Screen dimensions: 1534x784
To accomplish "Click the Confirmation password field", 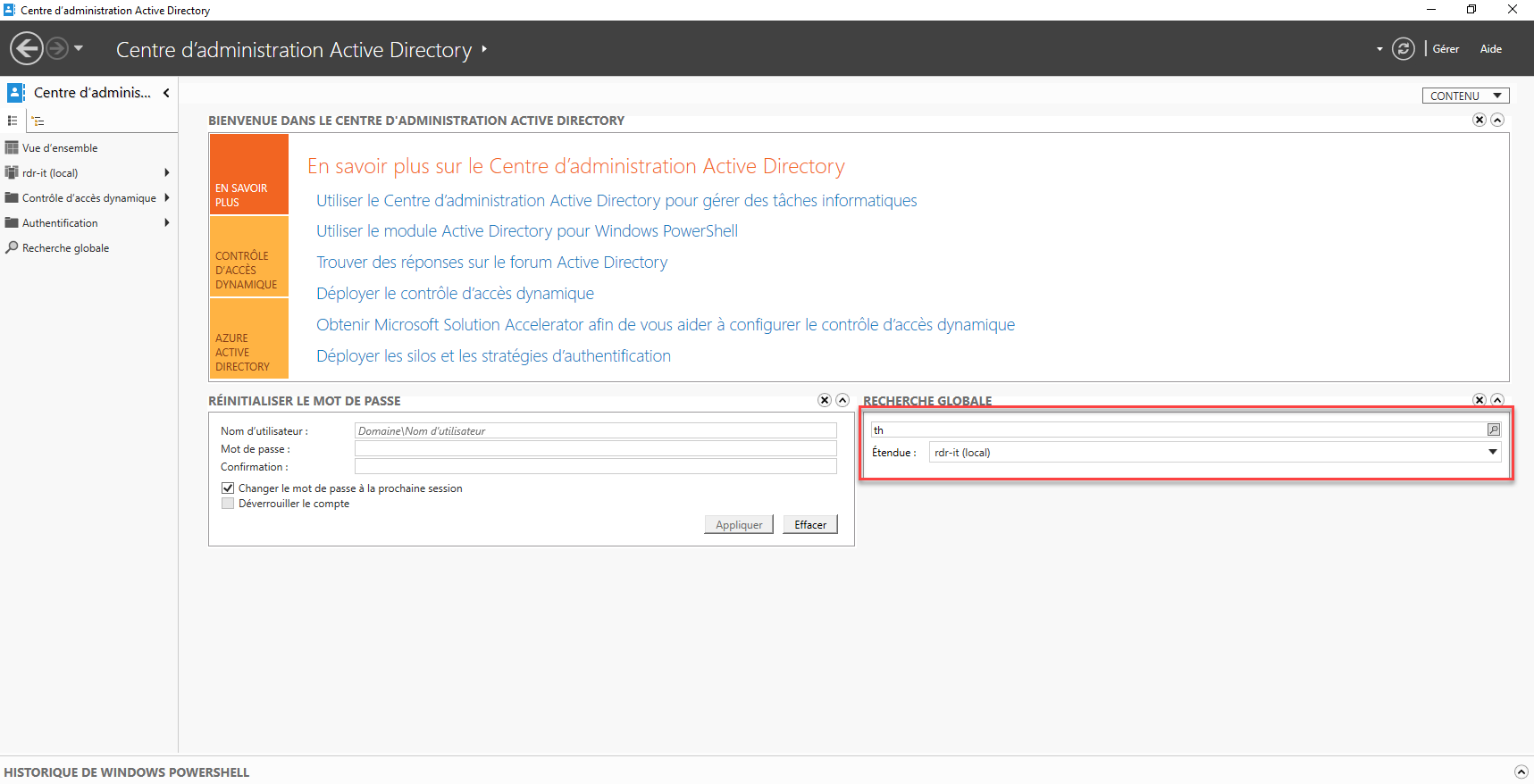I will tap(596, 466).
